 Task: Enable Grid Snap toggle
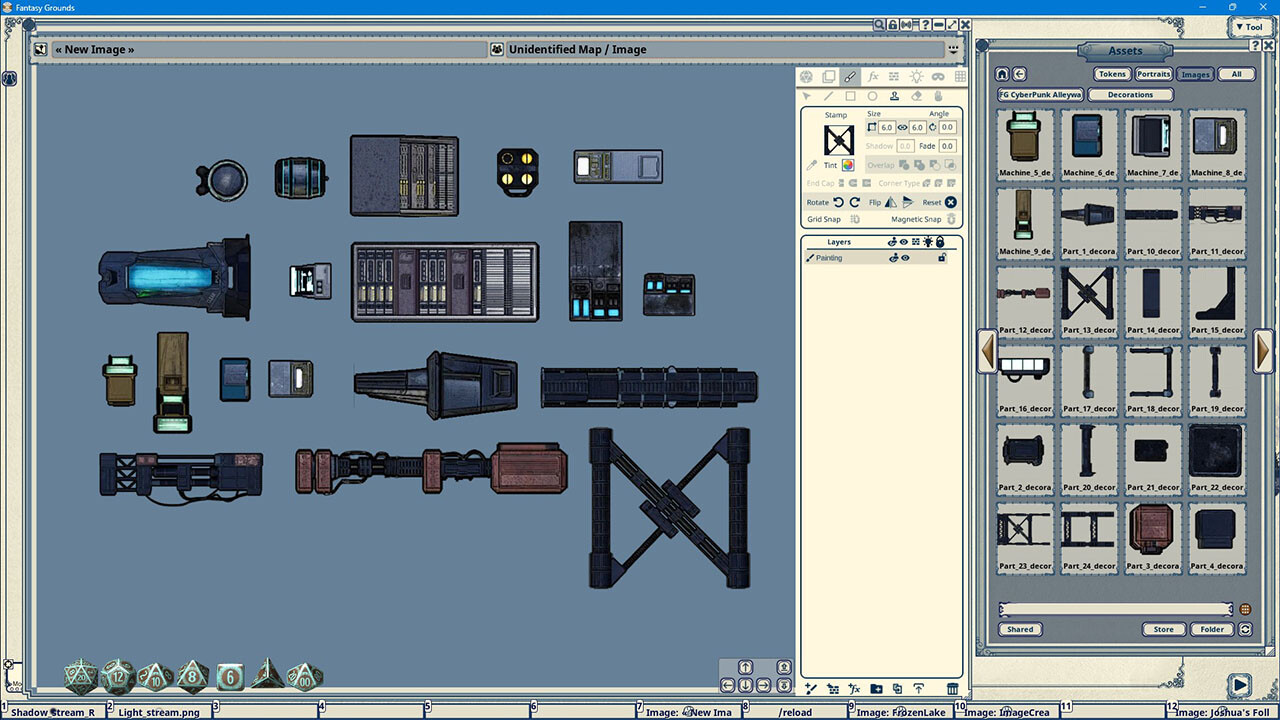coord(854,219)
